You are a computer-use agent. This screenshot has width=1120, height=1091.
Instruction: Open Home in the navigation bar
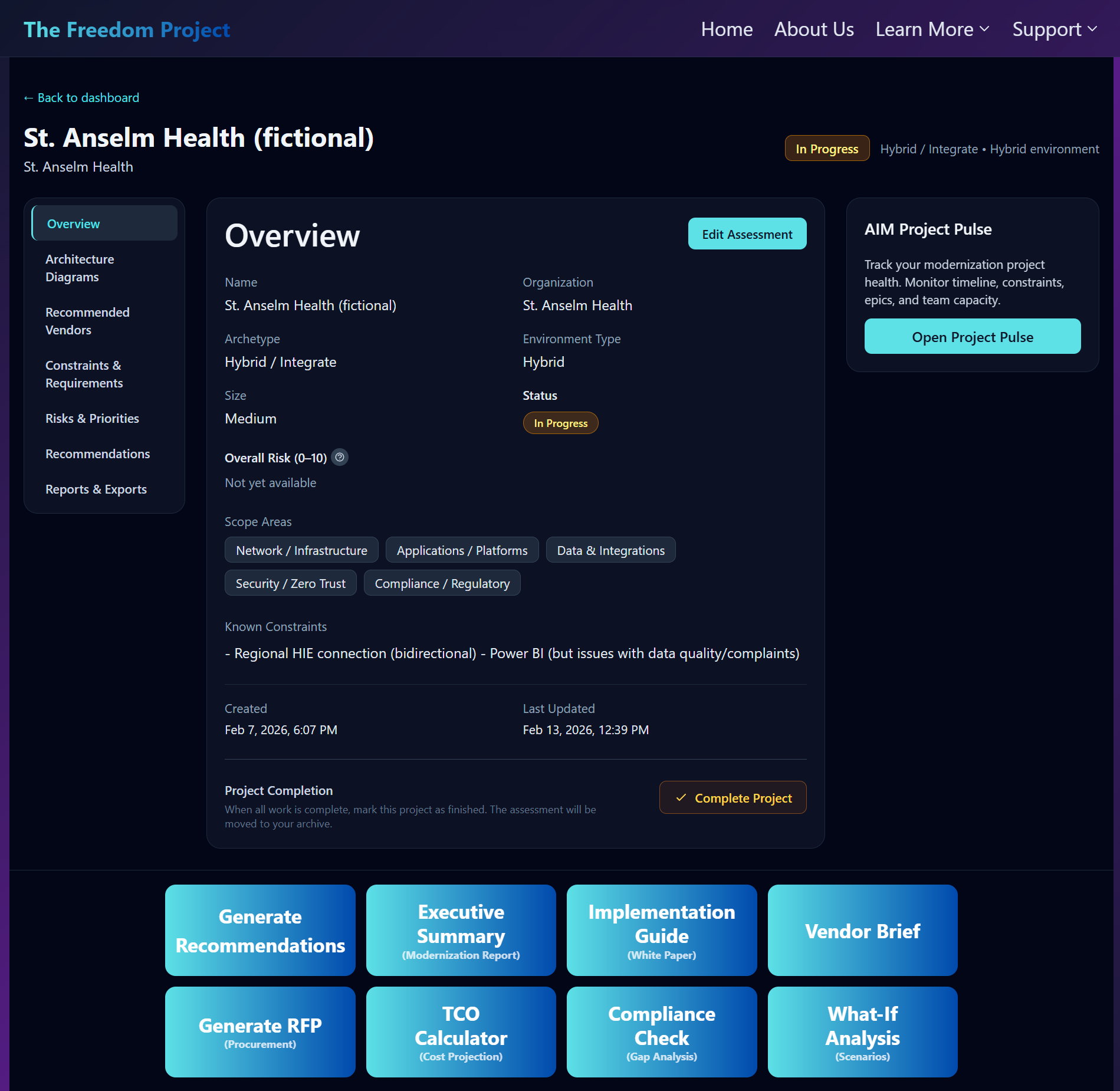coord(727,29)
